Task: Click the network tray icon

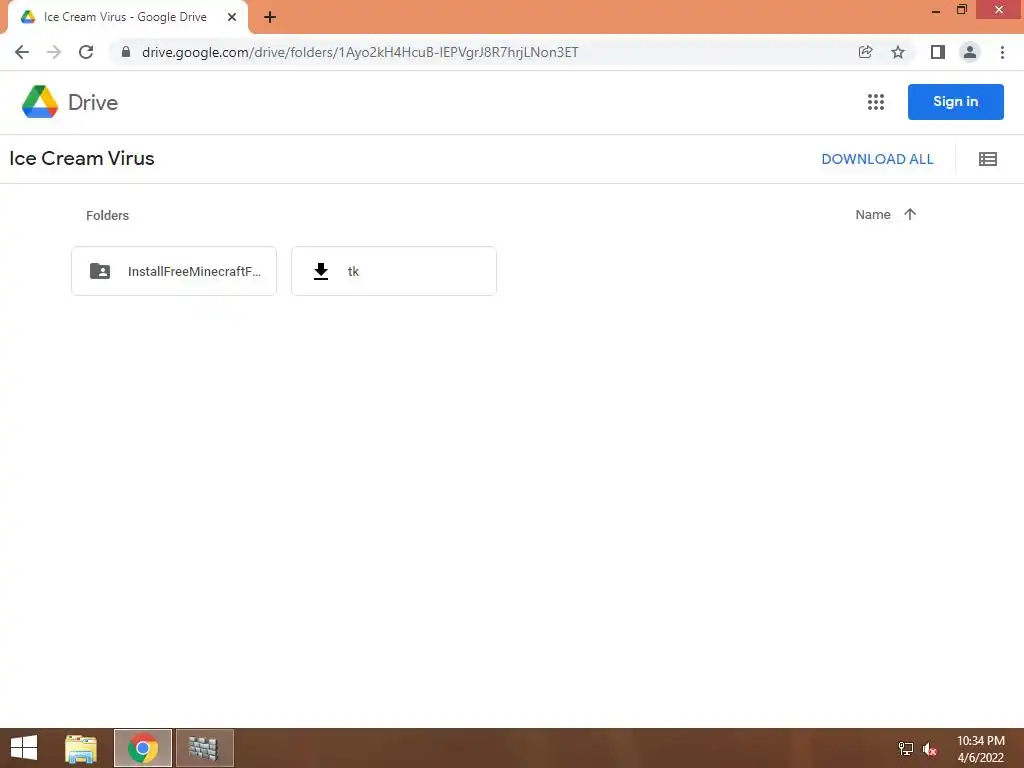Action: [906, 749]
